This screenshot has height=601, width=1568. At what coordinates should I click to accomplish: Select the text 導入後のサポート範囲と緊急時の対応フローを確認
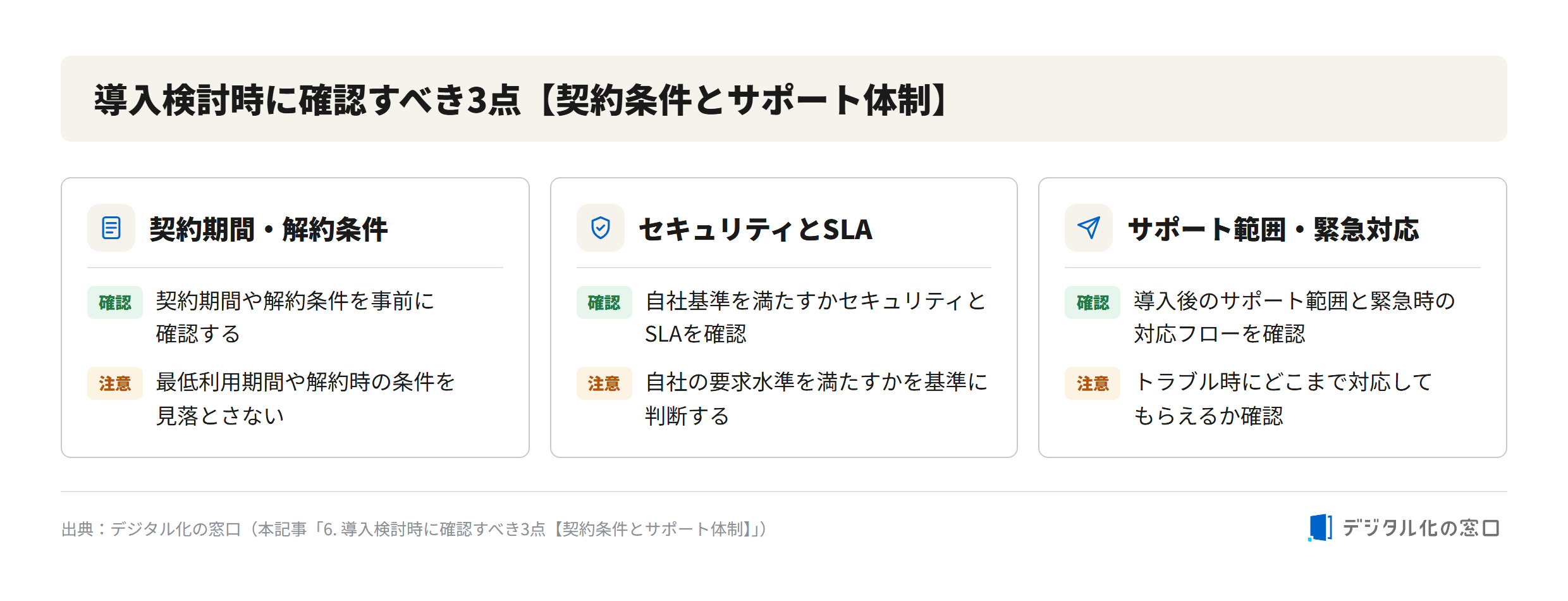1294,317
